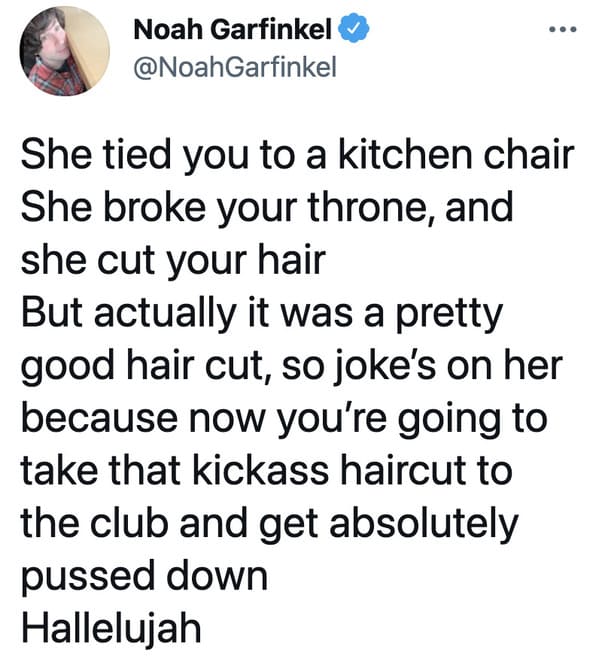Open Noah Garfinkel's profile picture

click(65, 51)
